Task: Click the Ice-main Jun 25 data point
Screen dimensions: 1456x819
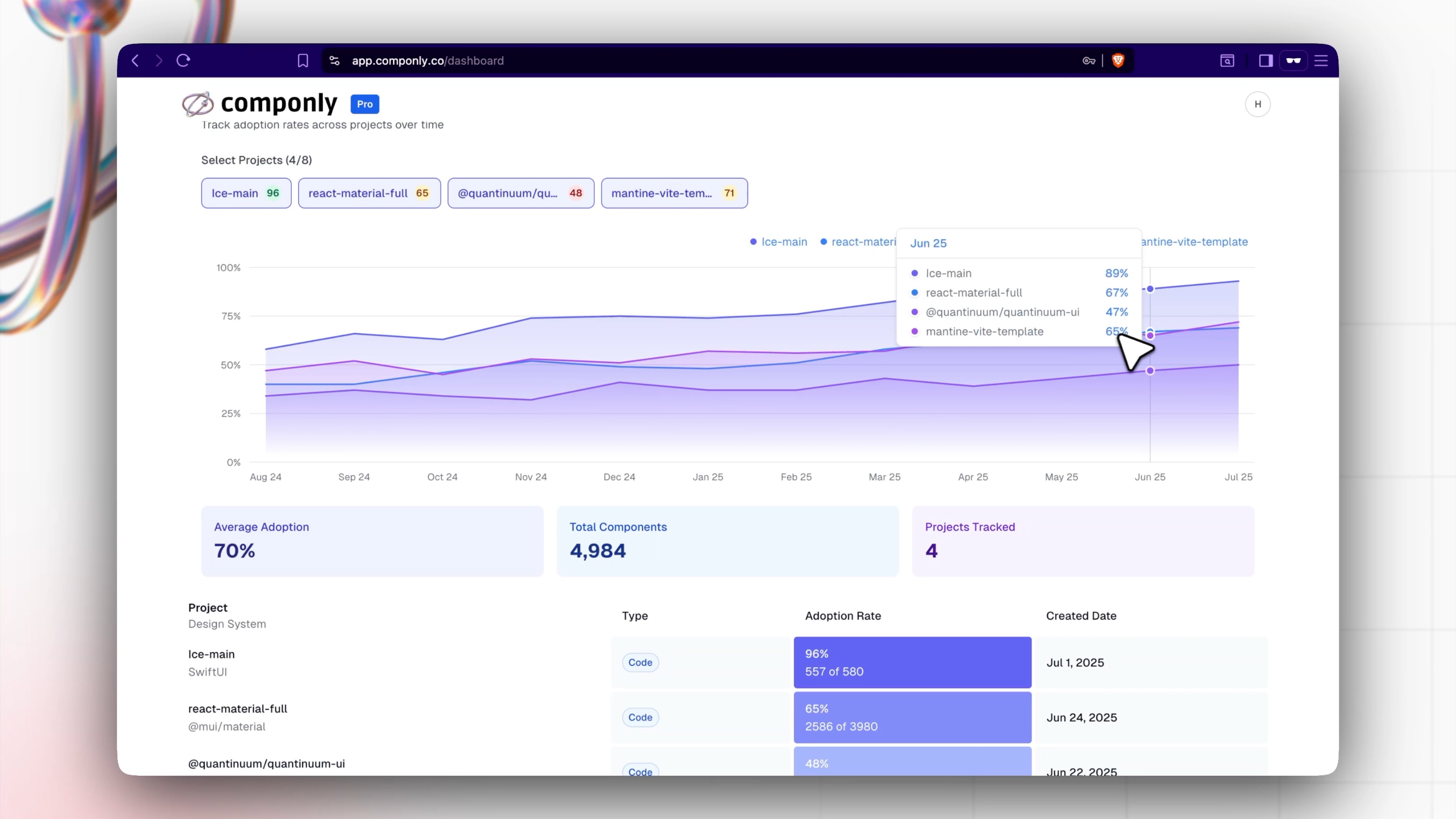Action: point(1150,289)
